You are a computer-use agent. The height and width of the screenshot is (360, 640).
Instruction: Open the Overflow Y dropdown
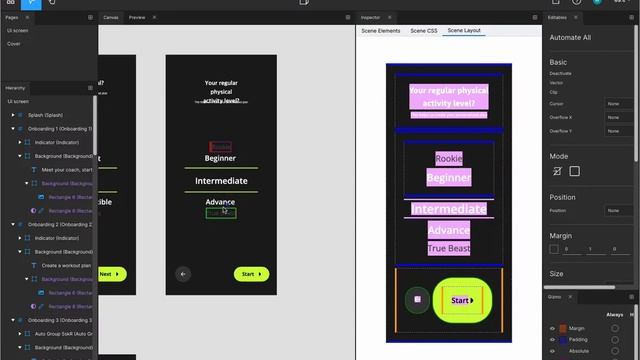click(619, 131)
